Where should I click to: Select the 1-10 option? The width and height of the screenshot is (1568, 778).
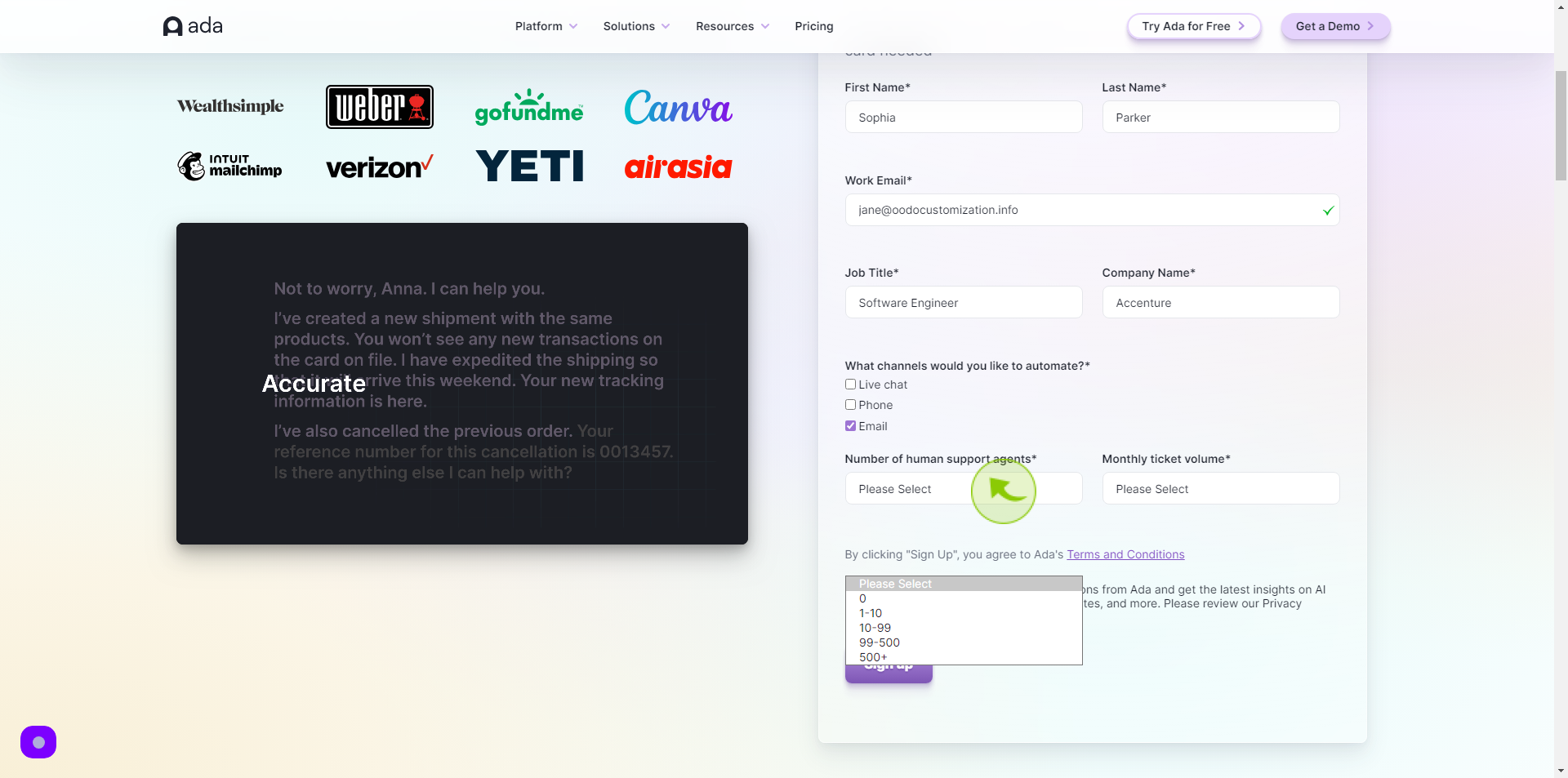pos(964,613)
